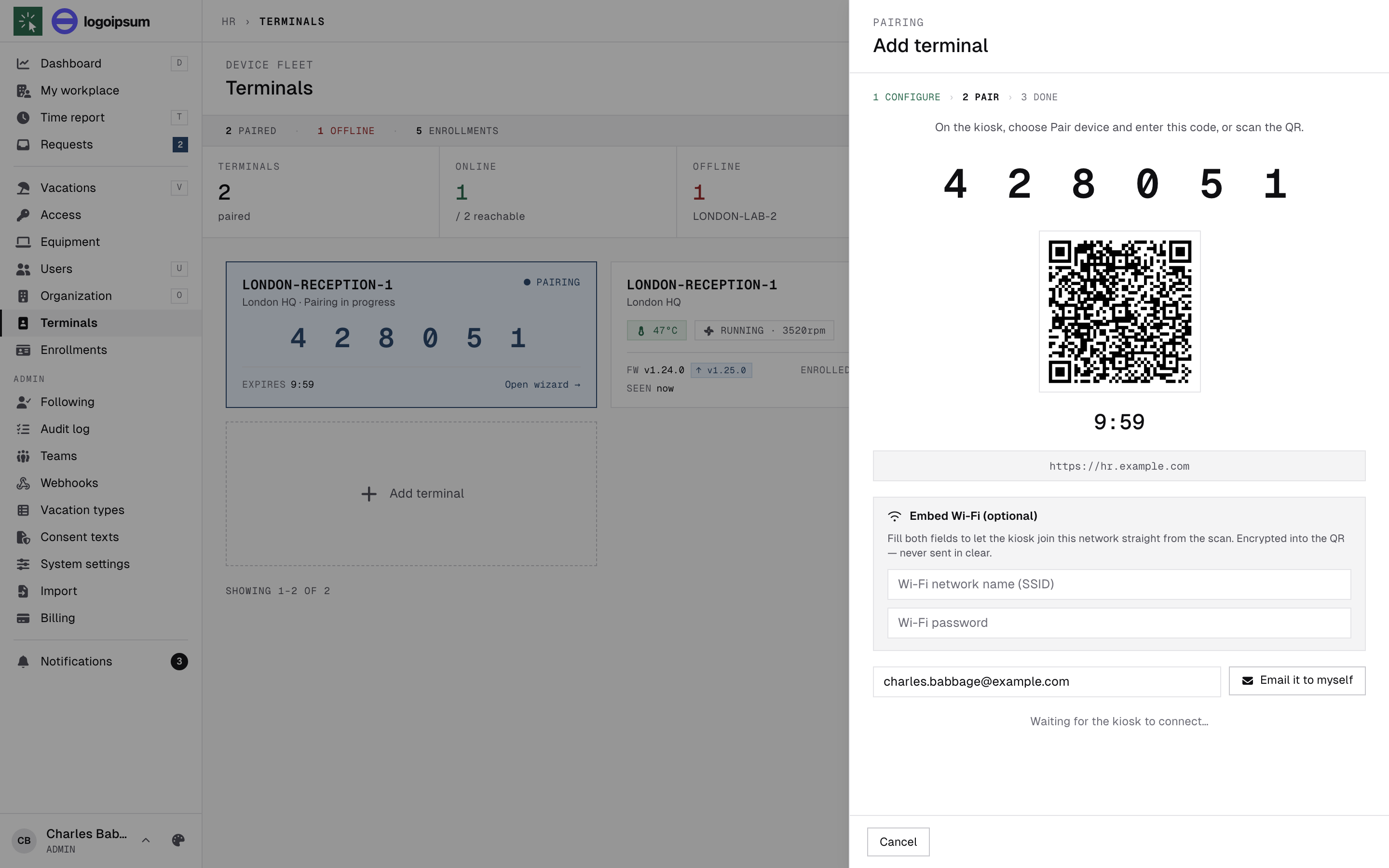The width and height of the screenshot is (1389, 868).
Task: Click the Organization building icon
Action: point(23,296)
